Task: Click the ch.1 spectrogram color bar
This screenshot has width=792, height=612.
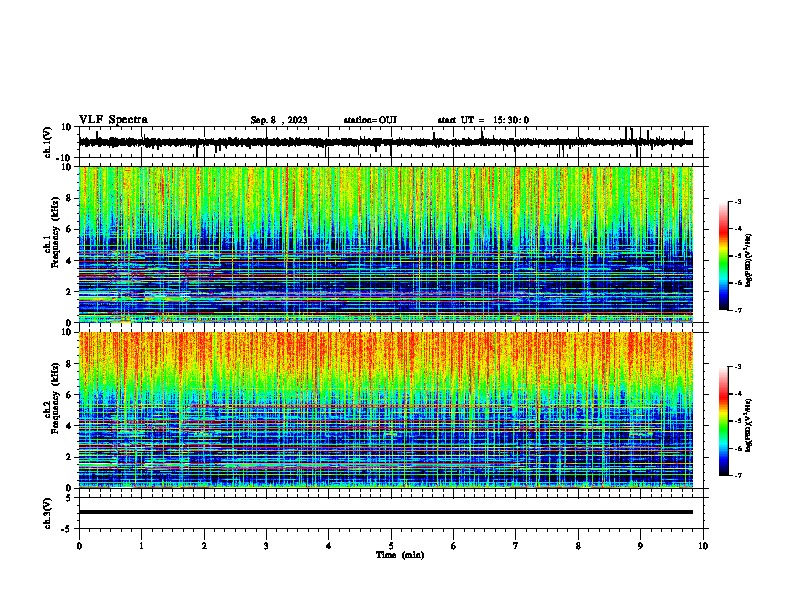Action: tap(723, 256)
